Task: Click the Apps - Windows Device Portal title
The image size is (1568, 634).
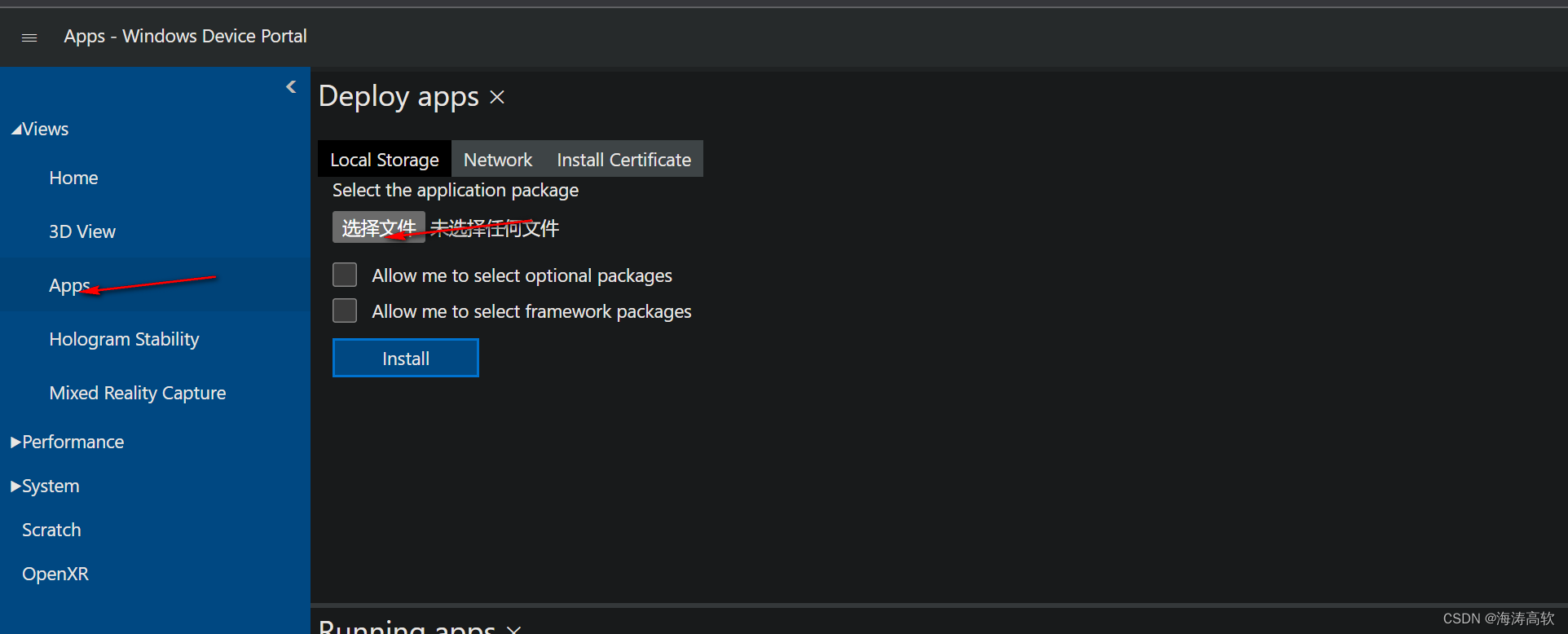Action: [x=186, y=36]
